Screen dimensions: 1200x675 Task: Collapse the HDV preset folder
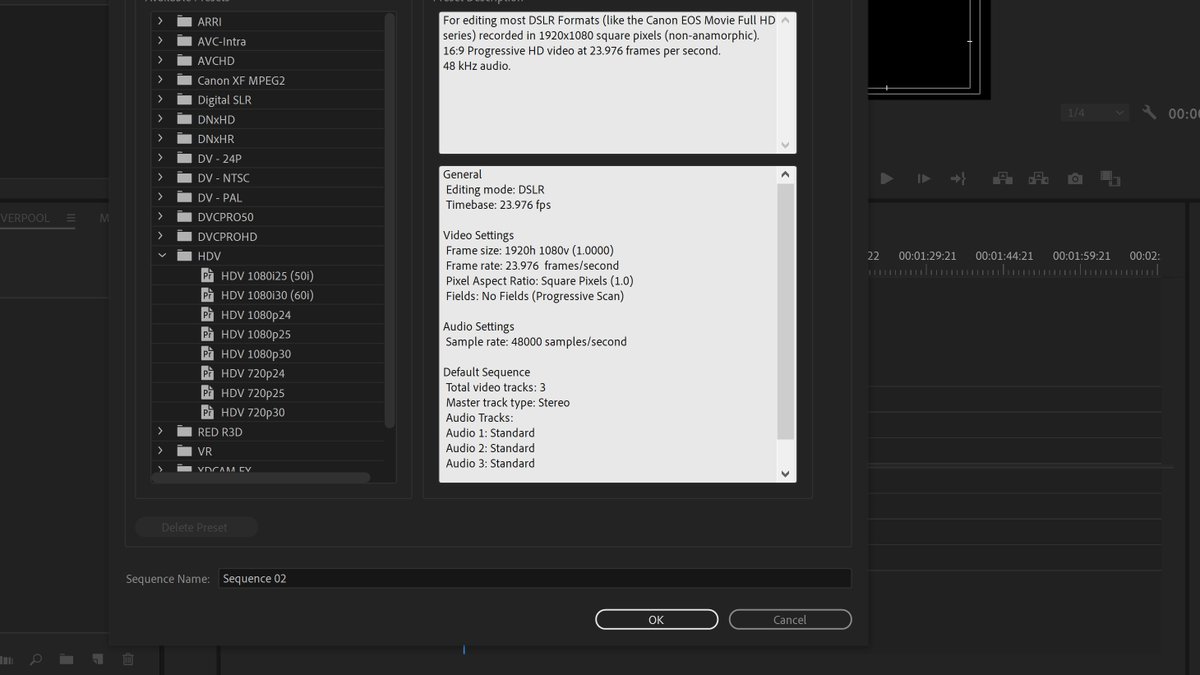click(x=161, y=256)
